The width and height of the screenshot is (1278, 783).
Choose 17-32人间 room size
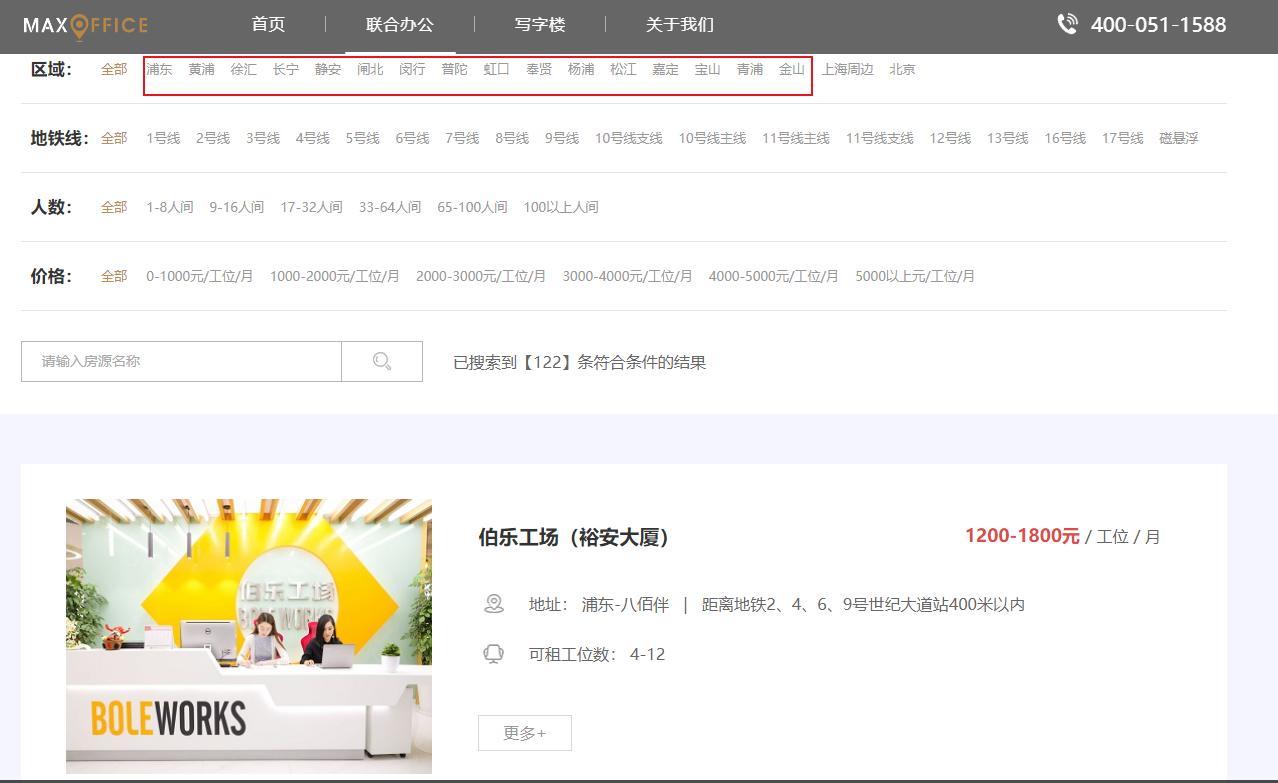311,207
